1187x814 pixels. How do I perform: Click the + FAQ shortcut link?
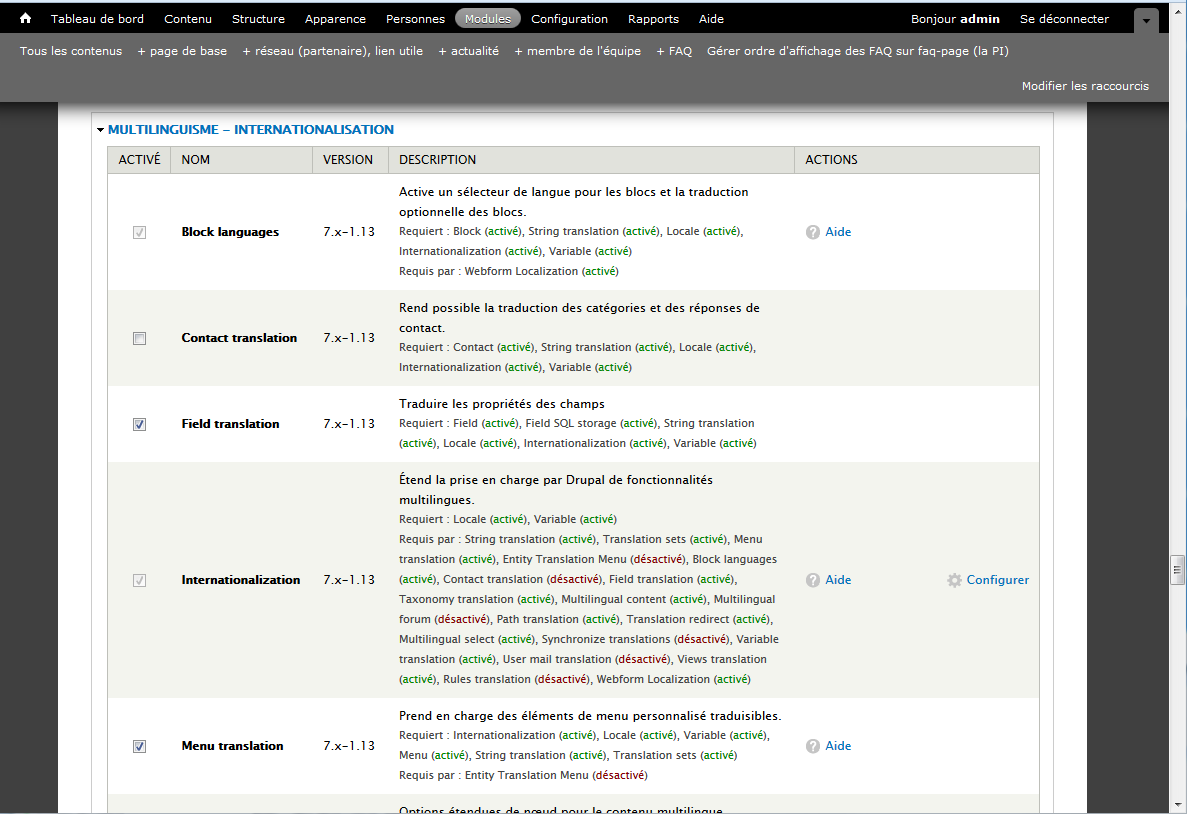tap(674, 51)
